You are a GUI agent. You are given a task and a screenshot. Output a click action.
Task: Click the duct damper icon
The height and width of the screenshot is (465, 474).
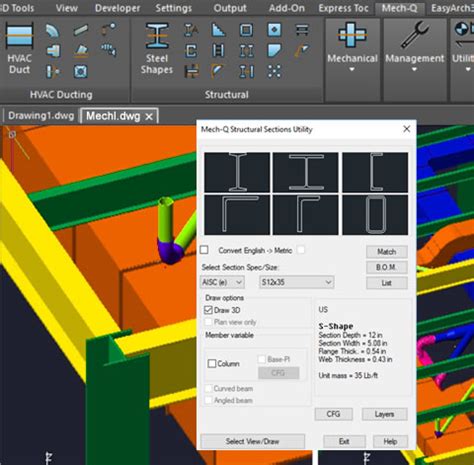[x=53, y=71]
